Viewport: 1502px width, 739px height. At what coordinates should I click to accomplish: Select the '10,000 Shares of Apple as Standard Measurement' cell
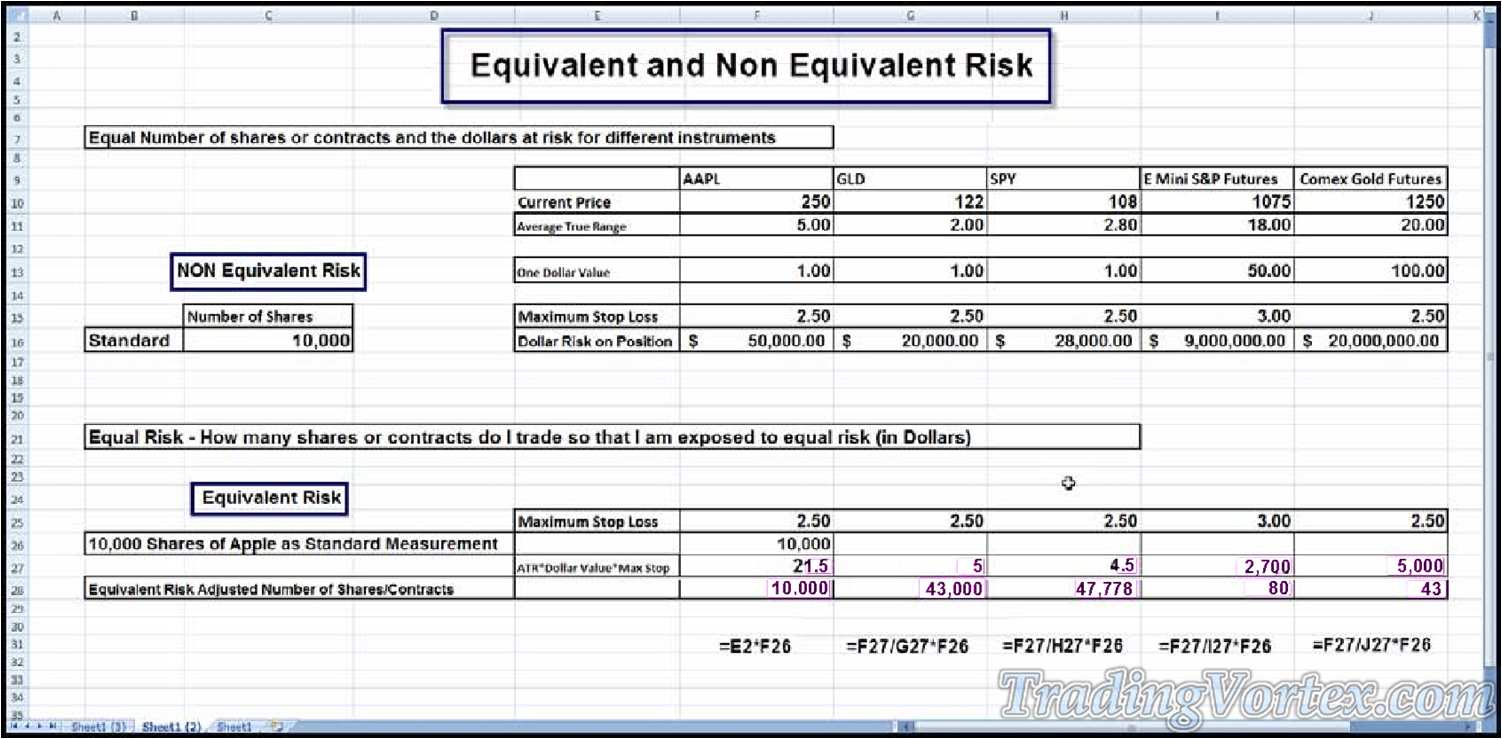299,544
